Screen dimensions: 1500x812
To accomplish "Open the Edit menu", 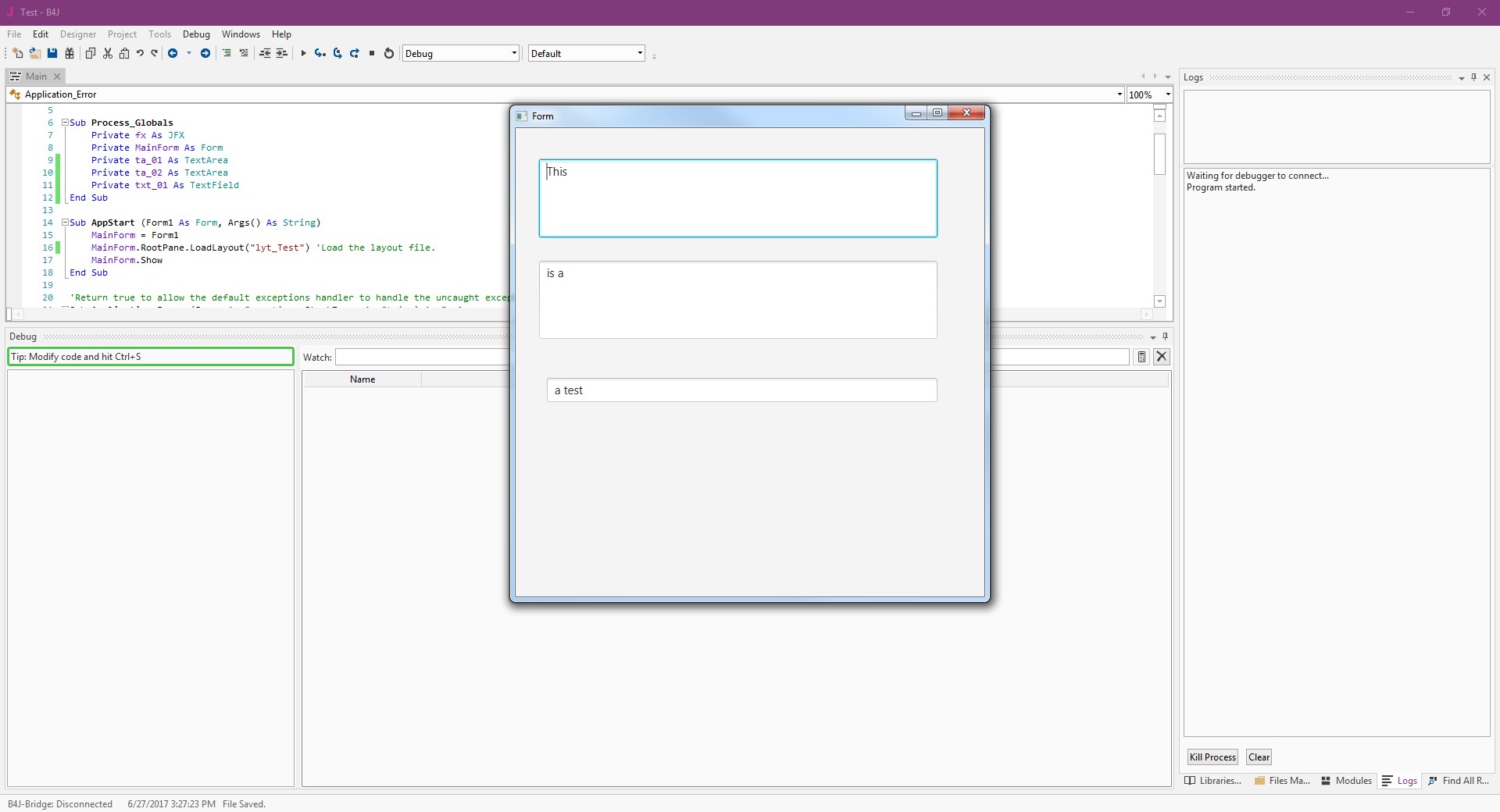I will pyautogui.click(x=41, y=34).
